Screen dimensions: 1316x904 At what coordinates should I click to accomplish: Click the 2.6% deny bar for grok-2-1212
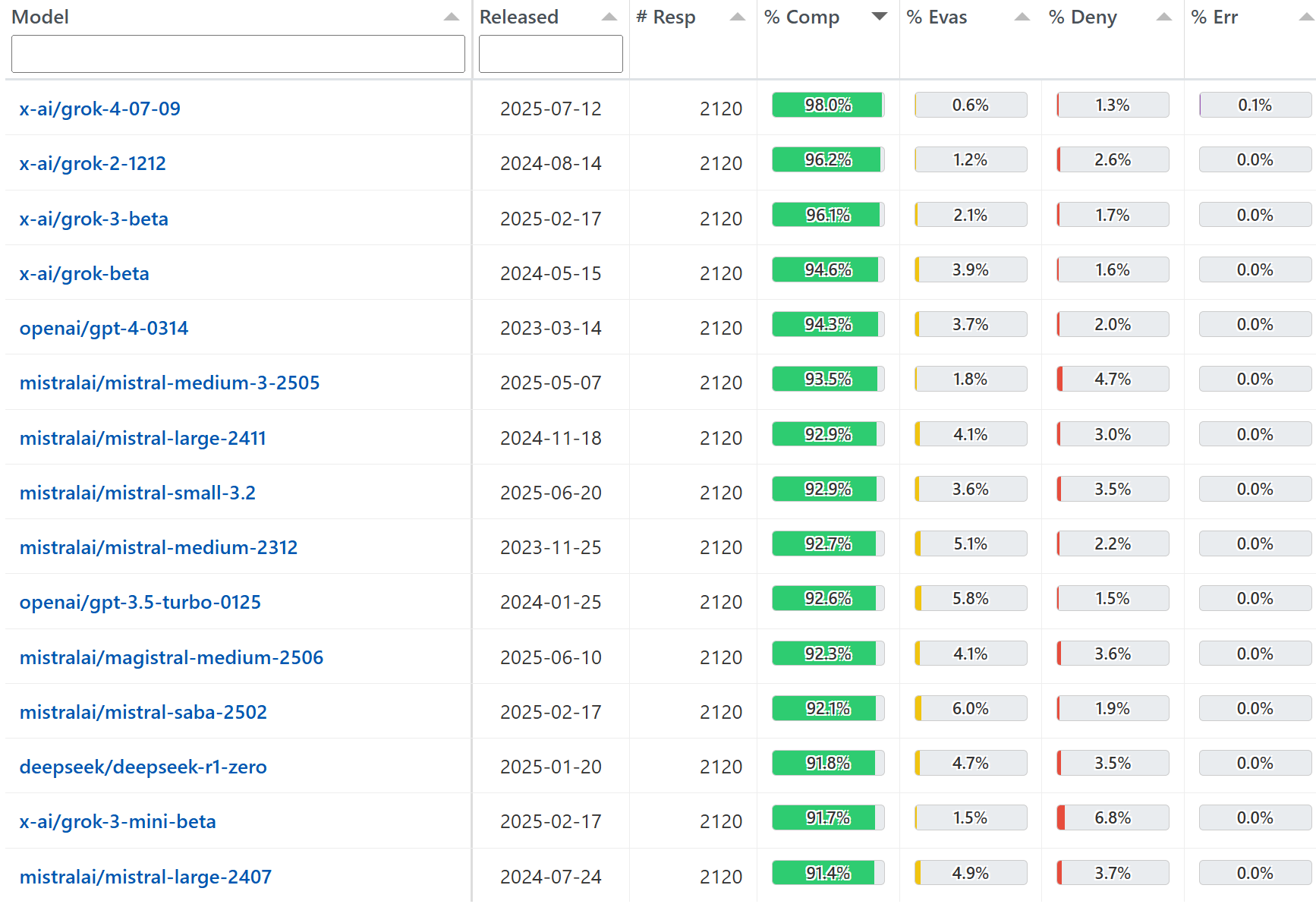click(1113, 159)
